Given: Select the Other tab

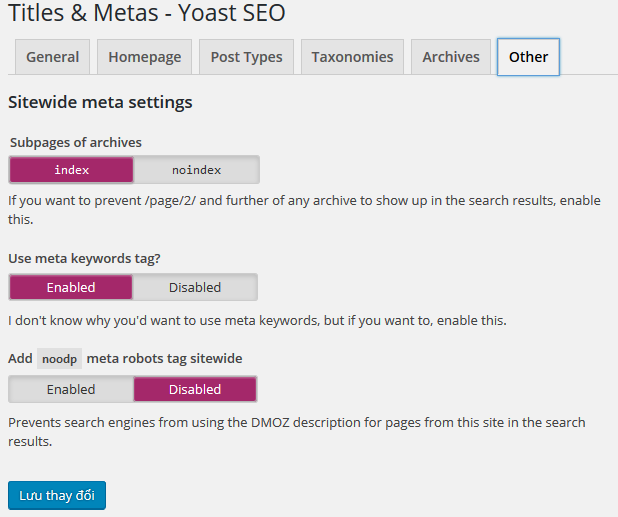Looking at the screenshot, I should pyautogui.click(x=528, y=57).
